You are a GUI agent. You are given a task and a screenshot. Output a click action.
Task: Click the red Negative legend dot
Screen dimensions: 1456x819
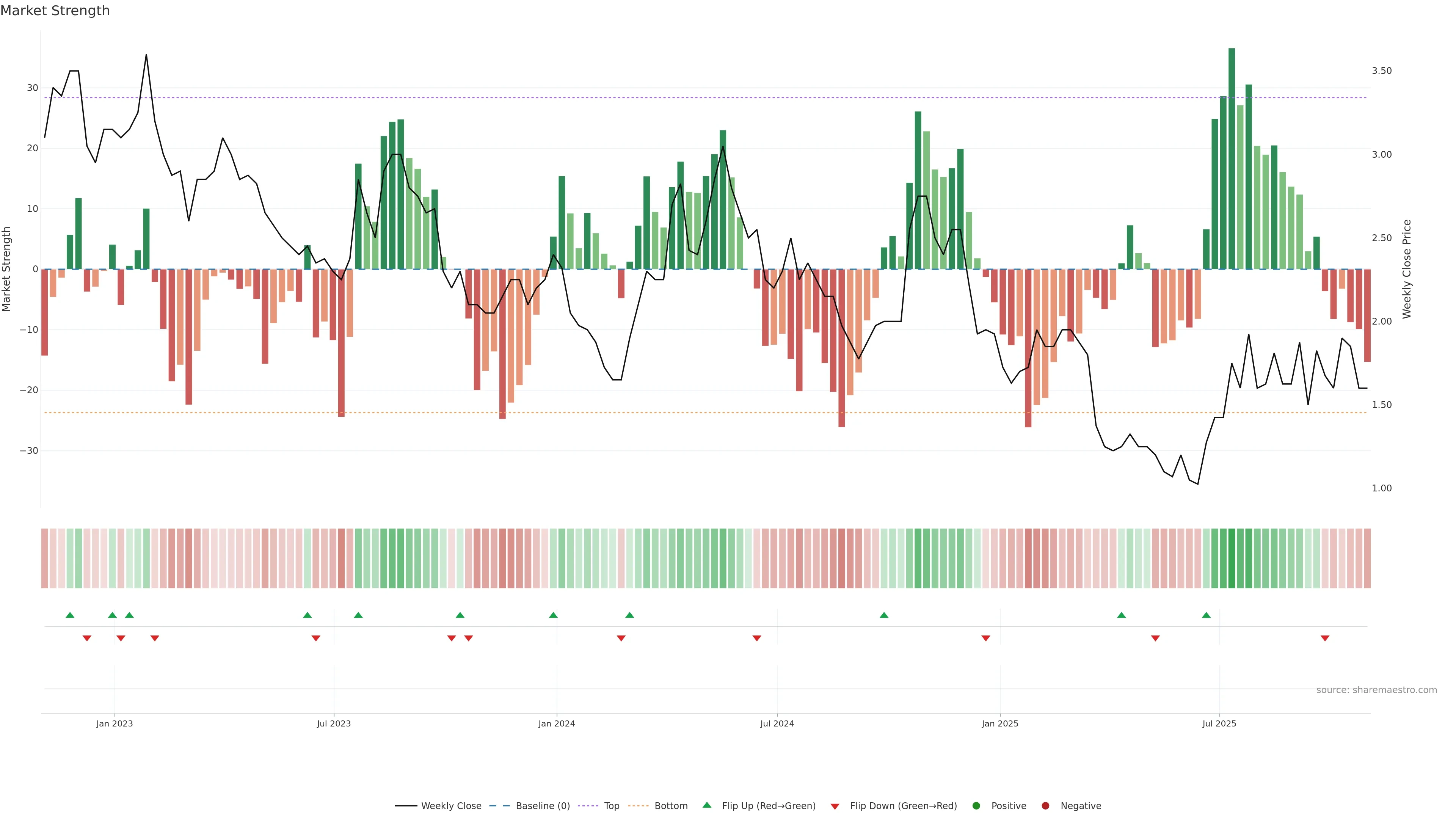(1045, 806)
